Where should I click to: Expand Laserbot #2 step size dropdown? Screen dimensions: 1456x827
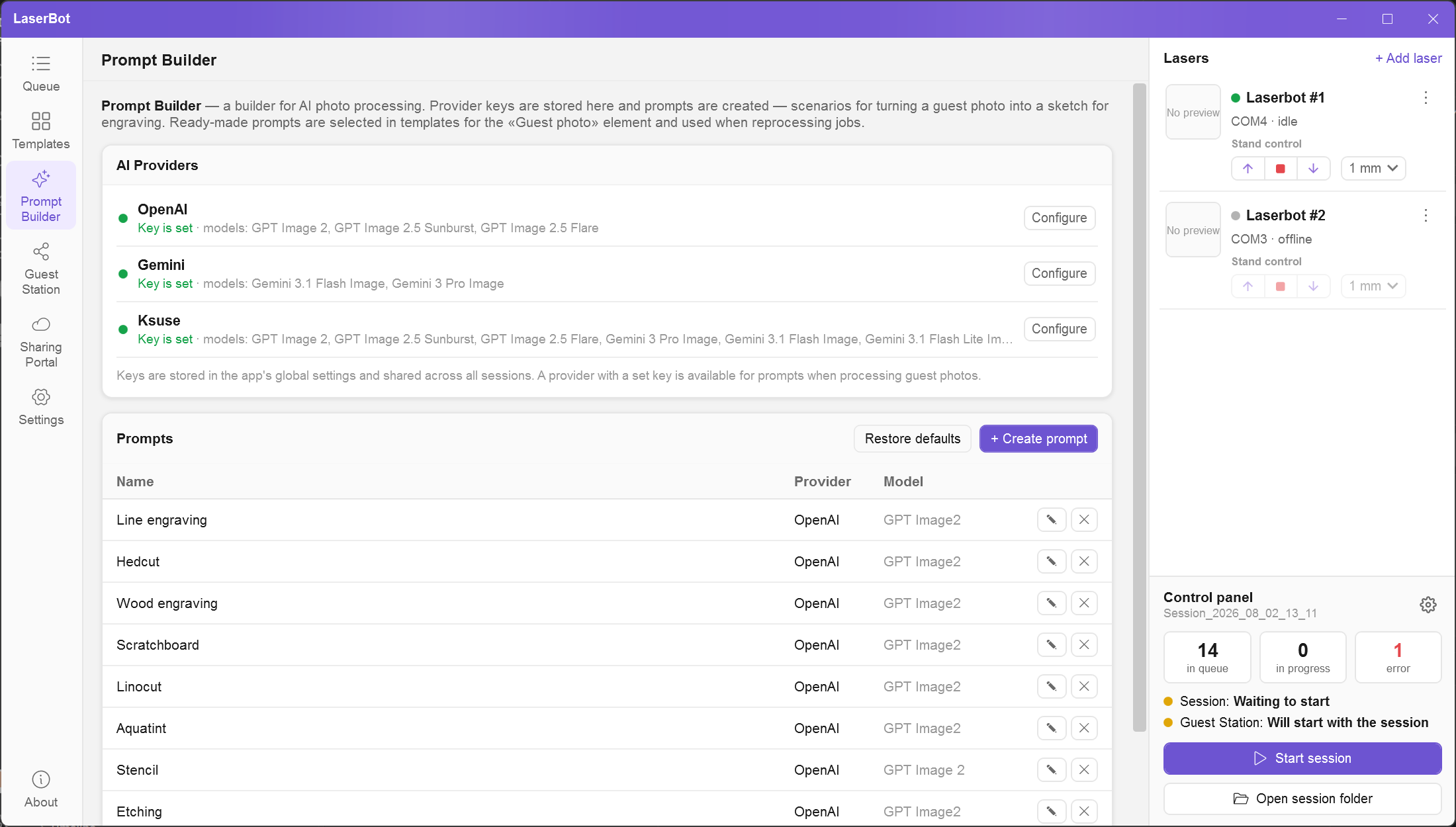1373,286
